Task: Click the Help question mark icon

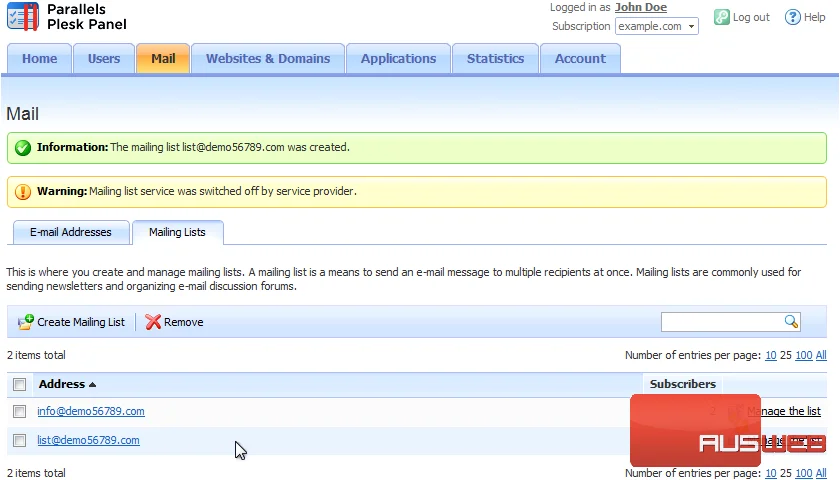Action: click(x=792, y=17)
